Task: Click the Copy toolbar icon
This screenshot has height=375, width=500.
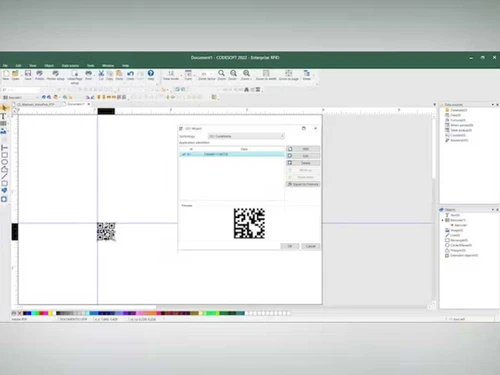Action: click(x=110, y=74)
